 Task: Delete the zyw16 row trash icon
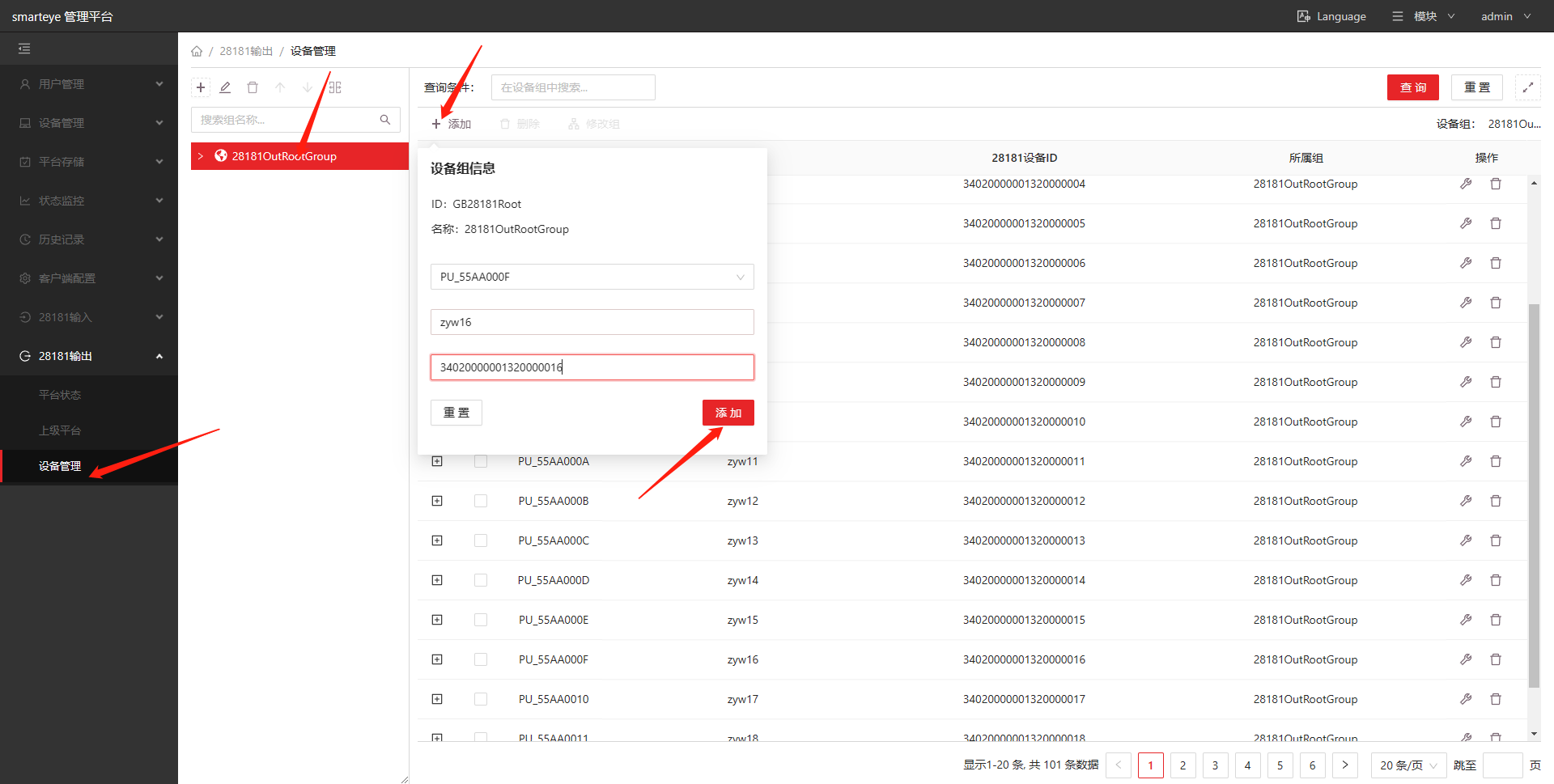point(1496,659)
